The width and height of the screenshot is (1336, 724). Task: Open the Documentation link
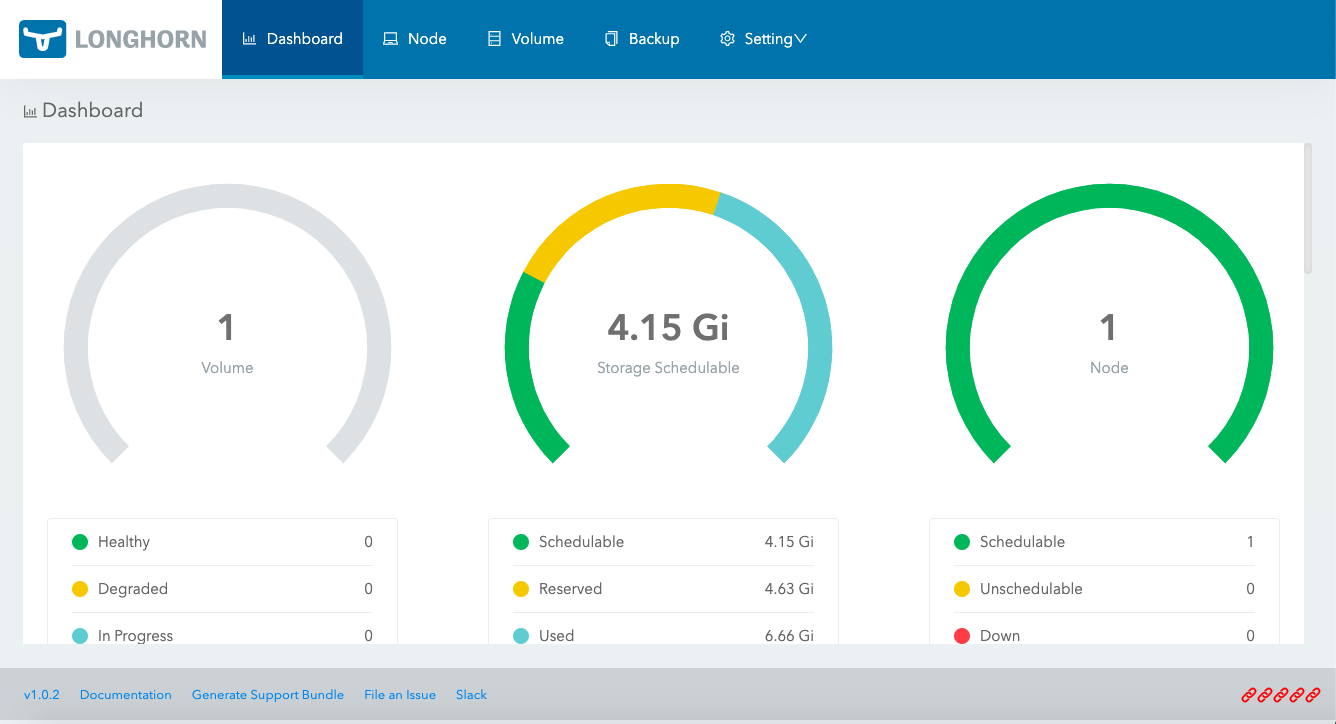tap(125, 694)
